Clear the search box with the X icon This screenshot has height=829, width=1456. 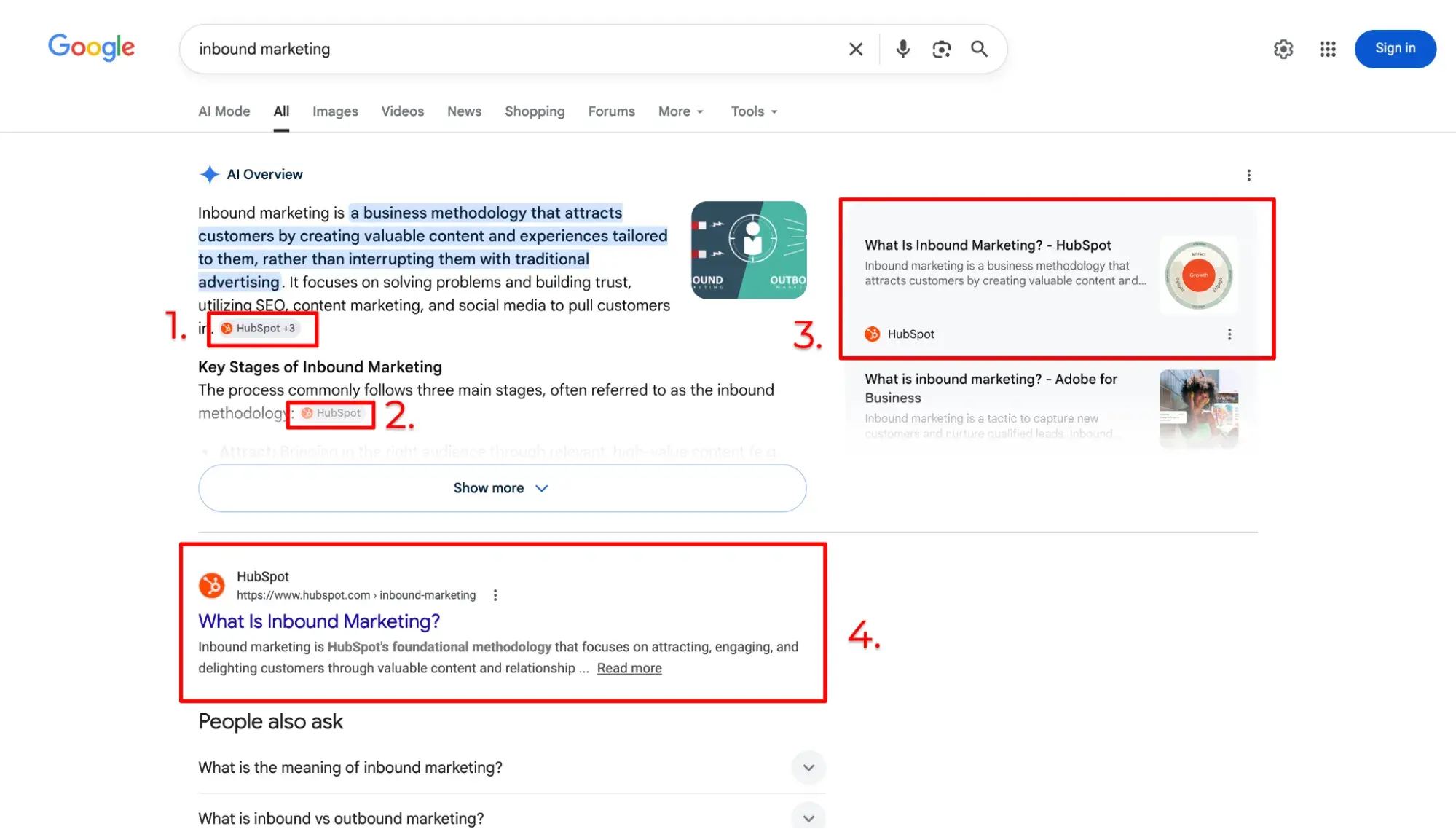point(856,49)
